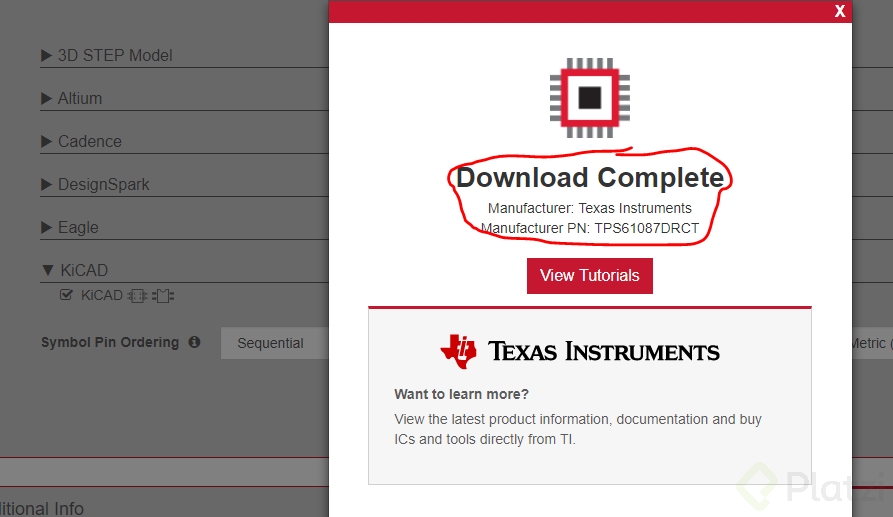This screenshot has width=893, height=517.
Task: Click the product information description text
Action: tap(577, 429)
